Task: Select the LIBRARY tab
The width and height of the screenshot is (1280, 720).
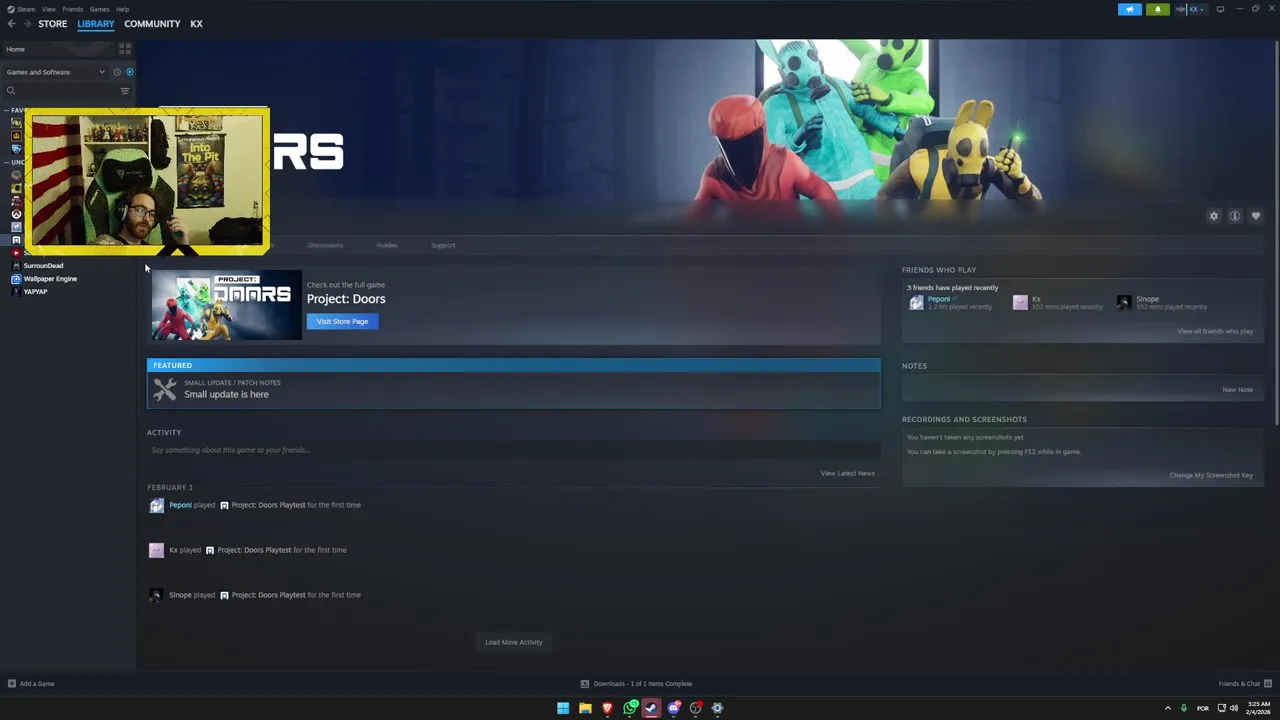Action: point(96,24)
